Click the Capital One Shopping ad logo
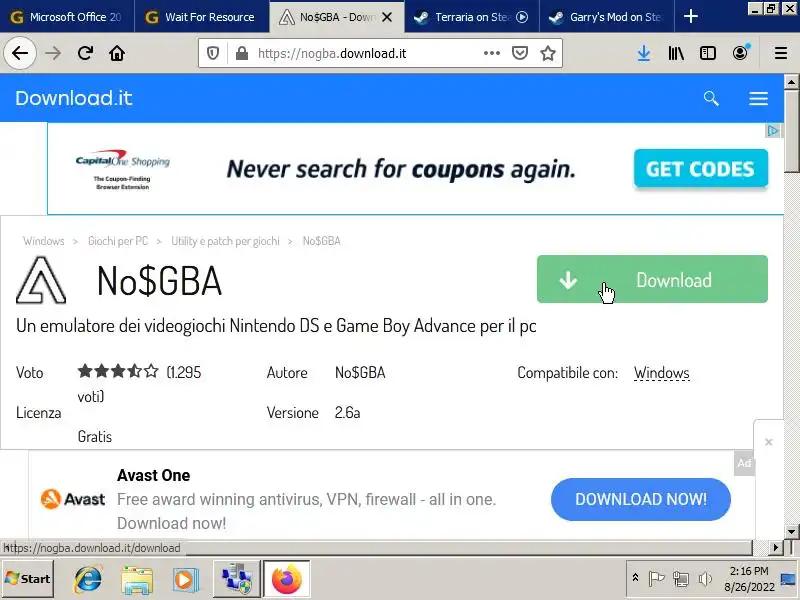Screen dimensions: 800x600 pos(122,168)
